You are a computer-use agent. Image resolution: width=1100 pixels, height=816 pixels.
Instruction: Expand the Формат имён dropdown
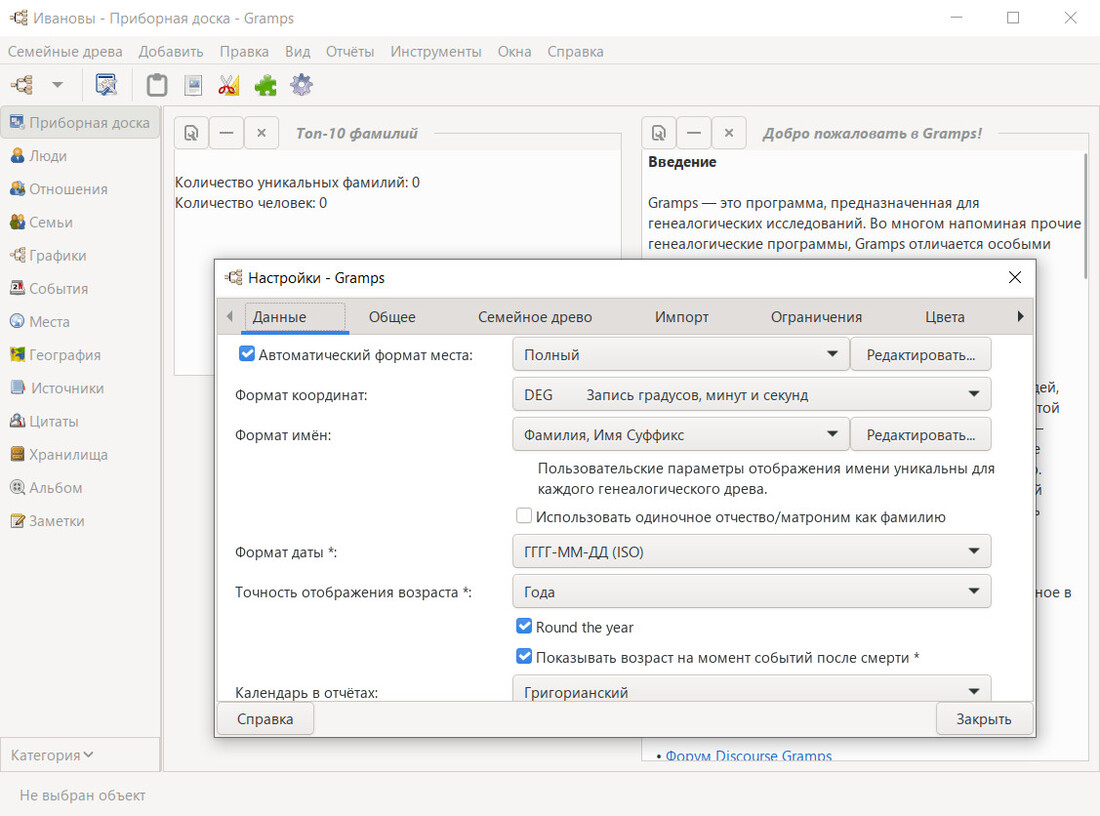[680, 434]
